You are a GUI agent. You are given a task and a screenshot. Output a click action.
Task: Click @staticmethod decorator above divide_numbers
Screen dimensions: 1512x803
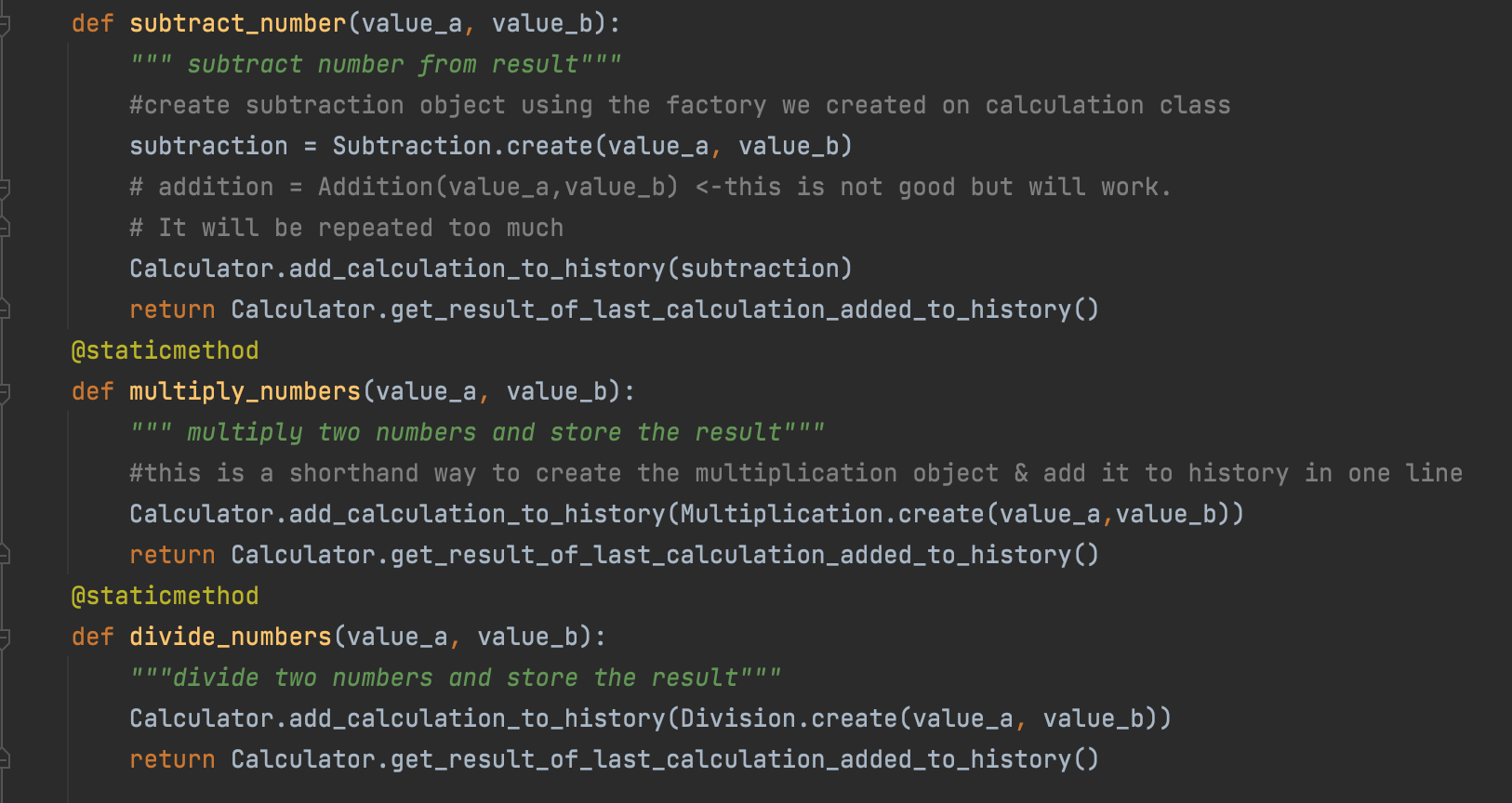pos(166,596)
